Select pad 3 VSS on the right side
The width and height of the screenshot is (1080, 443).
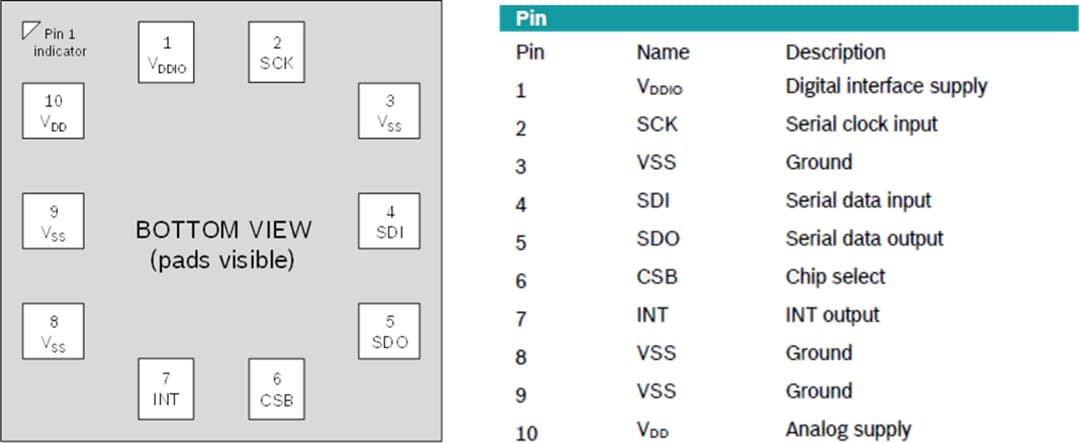point(389,111)
